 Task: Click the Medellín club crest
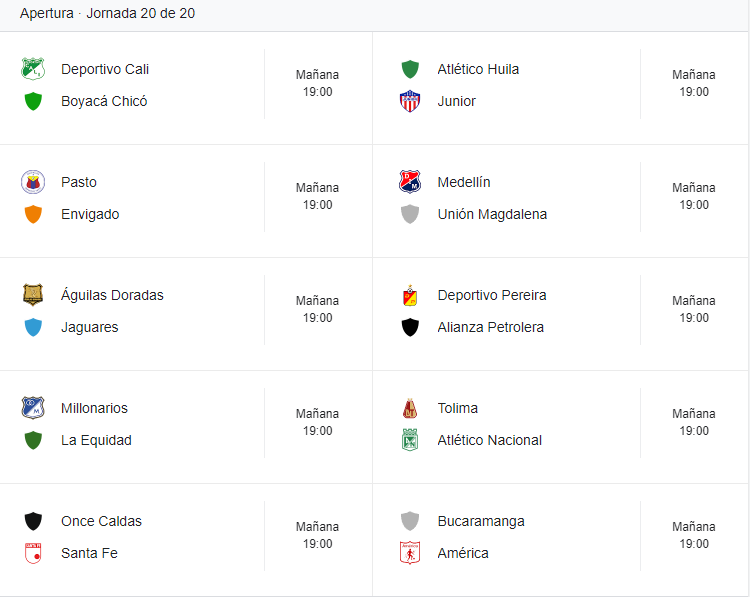coord(410,182)
